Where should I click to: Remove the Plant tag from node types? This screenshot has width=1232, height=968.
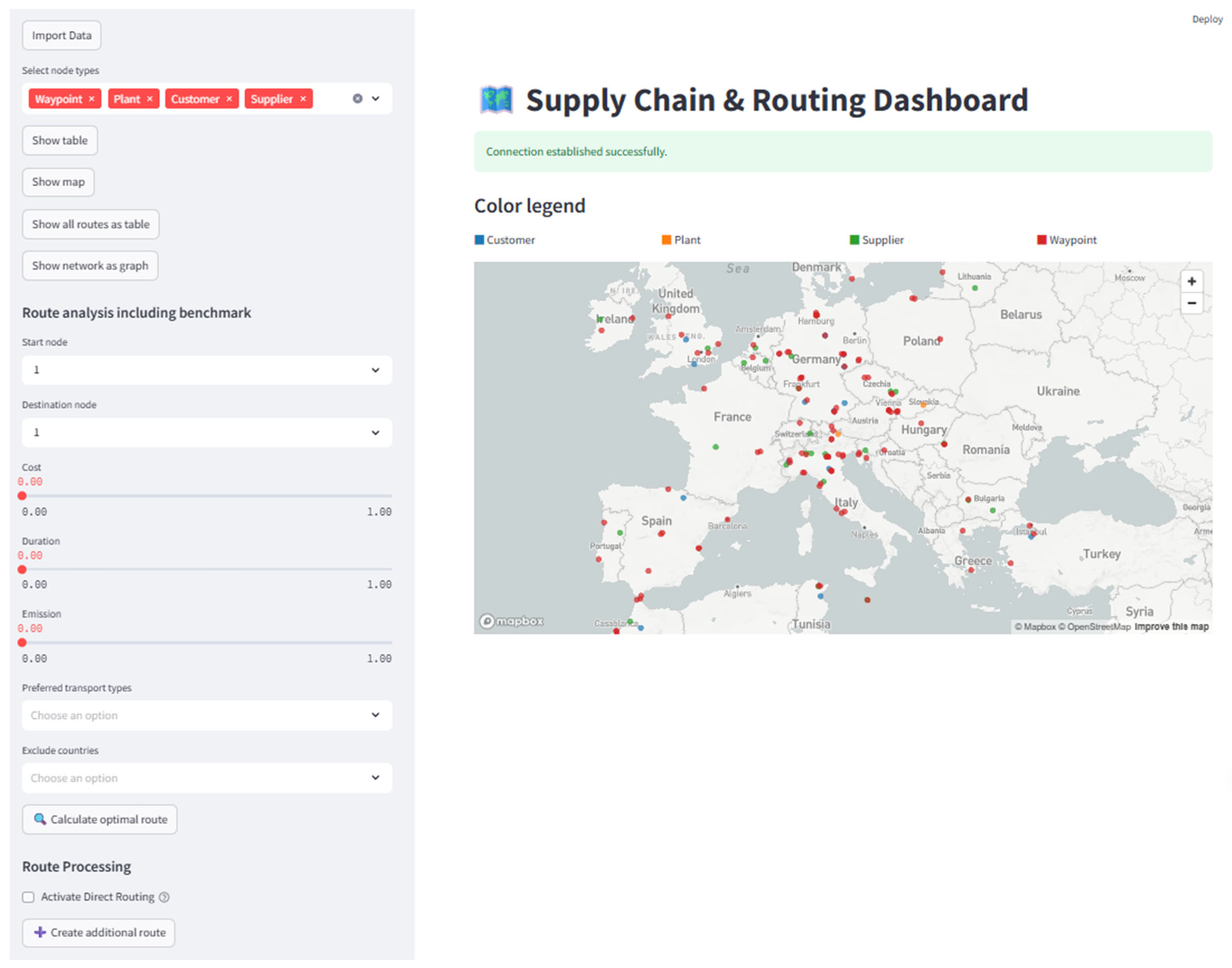[150, 99]
